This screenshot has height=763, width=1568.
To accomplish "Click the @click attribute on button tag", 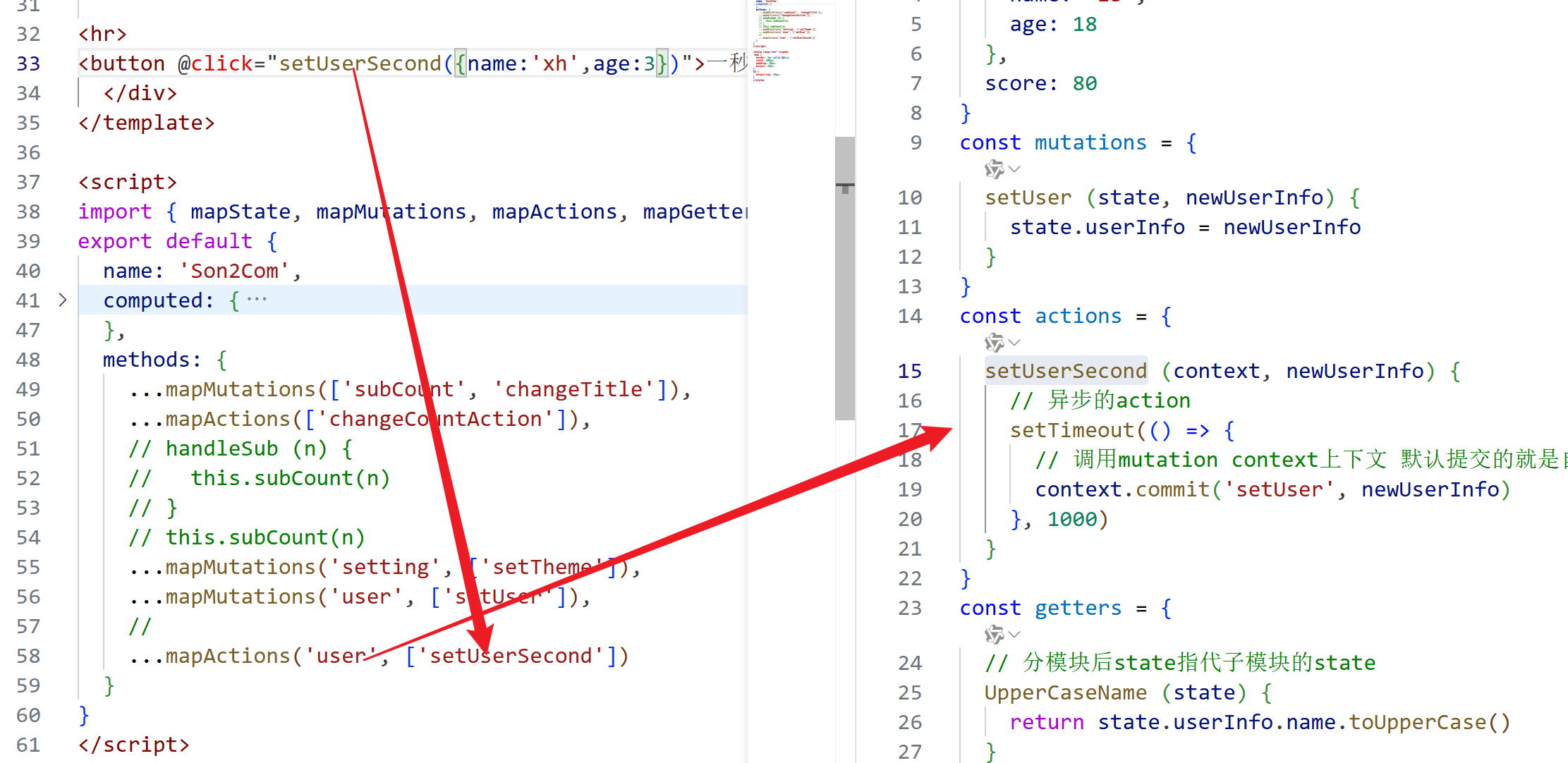I will click(x=214, y=63).
